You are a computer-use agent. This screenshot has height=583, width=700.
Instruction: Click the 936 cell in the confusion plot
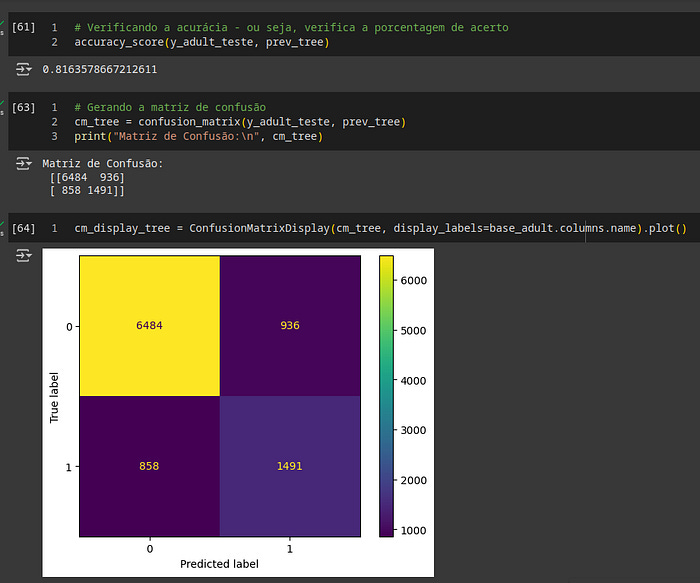pyautogui.click(x=290, y=325)
